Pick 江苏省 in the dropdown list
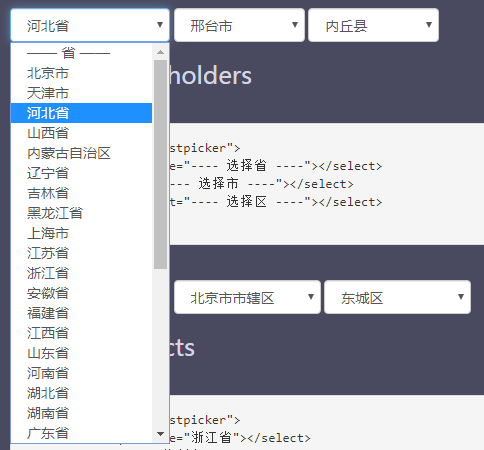Image resolution: width=484 pixels, height=450 pixels. click(81, 253)
